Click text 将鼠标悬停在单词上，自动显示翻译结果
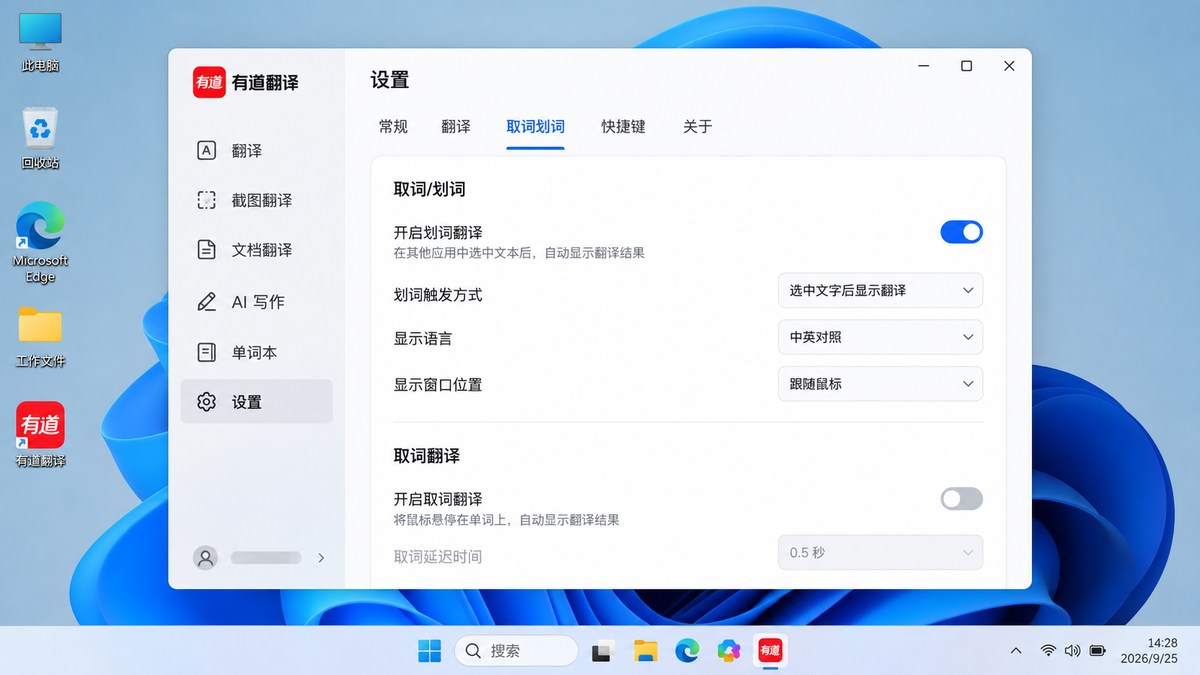The image size is (1200, 675). (506, 520)
